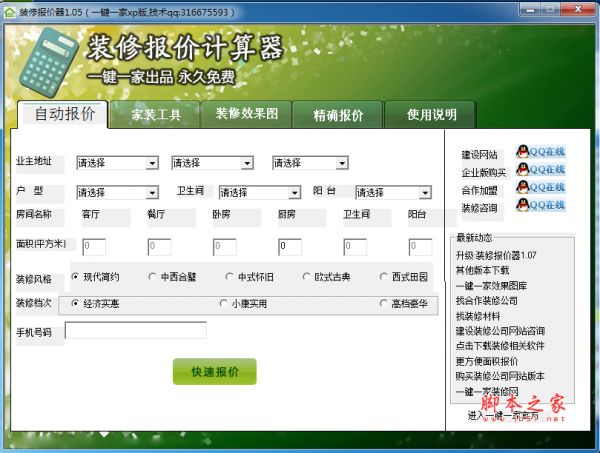Switch to 家装工具 tab
Viewport: 600px width, 453px height.
(156, 115)
